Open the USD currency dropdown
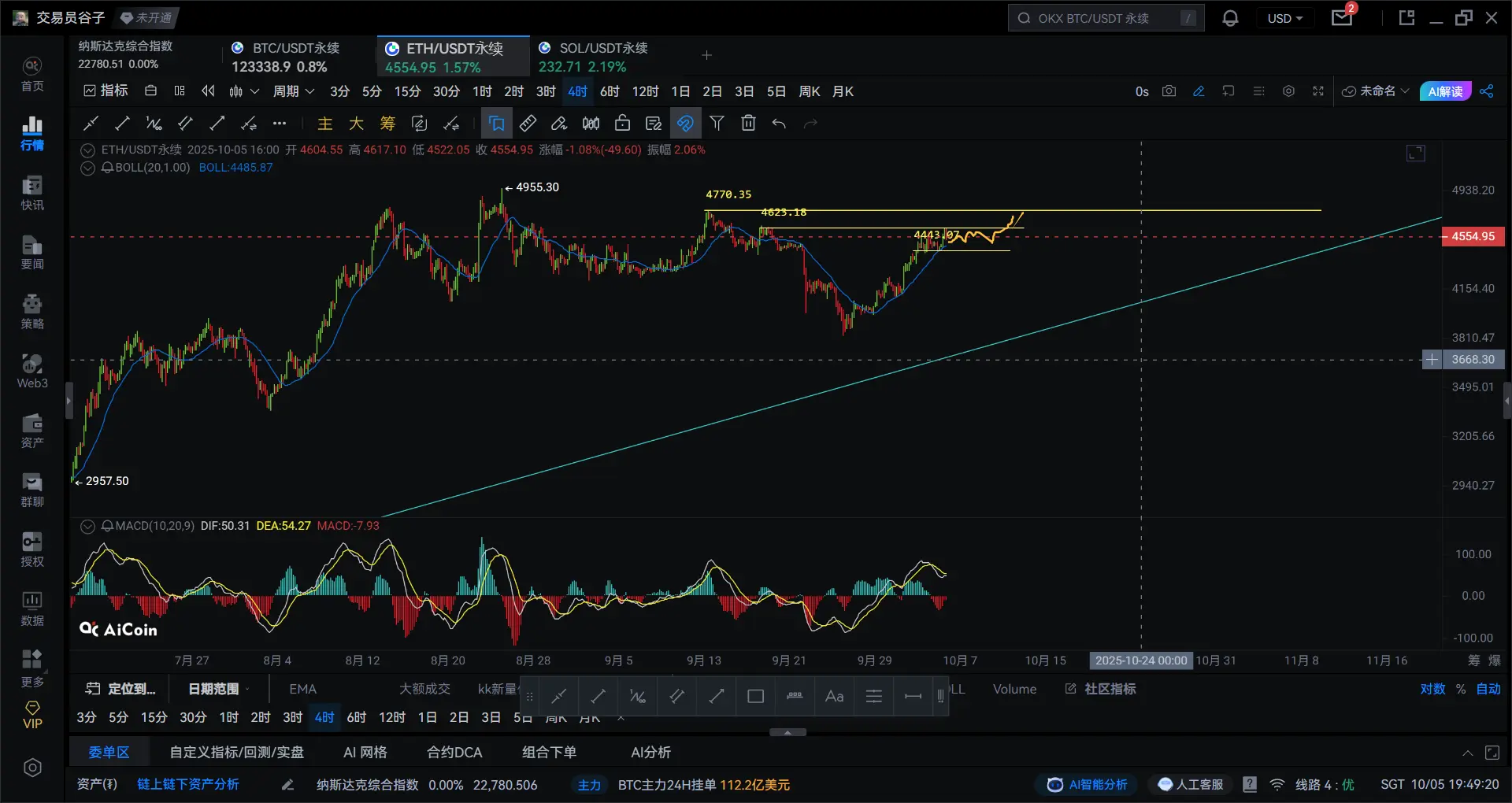 point(1284,18)
